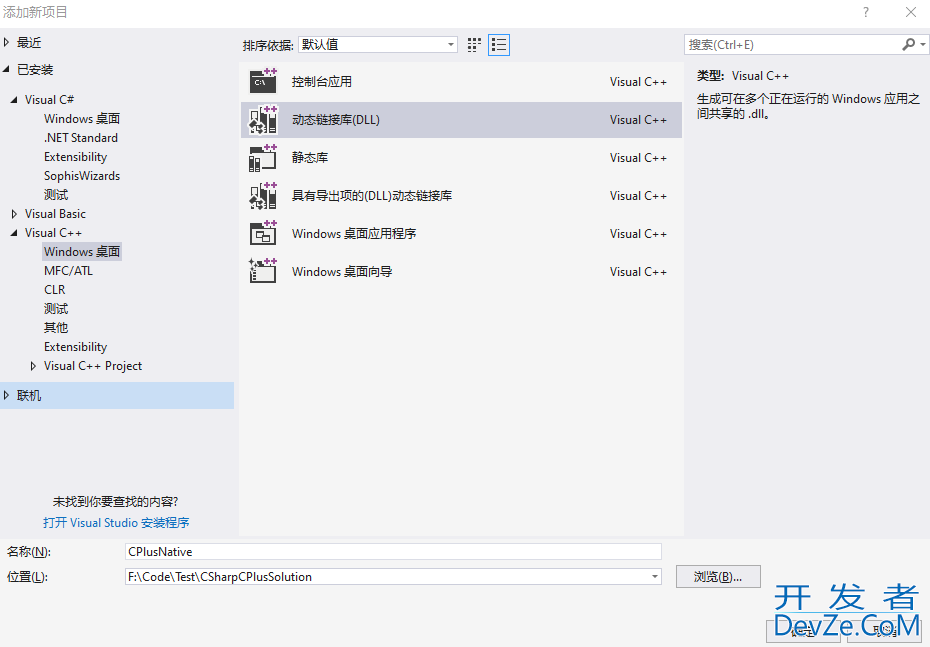Viewport: 930px width, 647px height.
Task: Collapse the 已安装 section
Action: pyautogui.click(x=7, y=69)
